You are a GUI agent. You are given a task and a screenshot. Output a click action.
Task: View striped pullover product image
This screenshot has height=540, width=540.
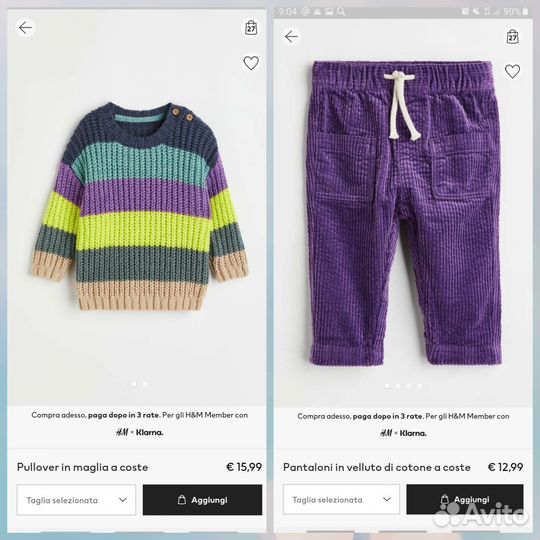tap(140, 207)
